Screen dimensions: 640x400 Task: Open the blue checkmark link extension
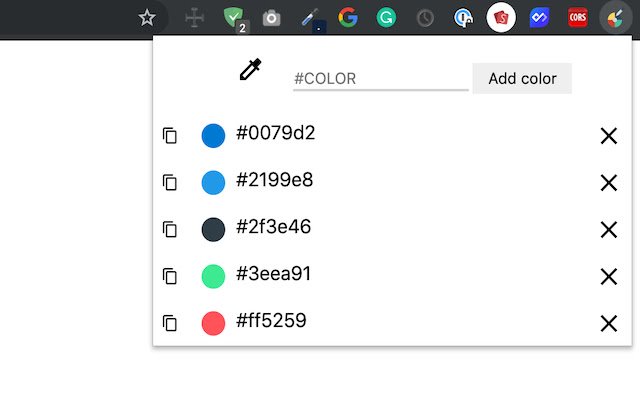(x=539, y=18)
